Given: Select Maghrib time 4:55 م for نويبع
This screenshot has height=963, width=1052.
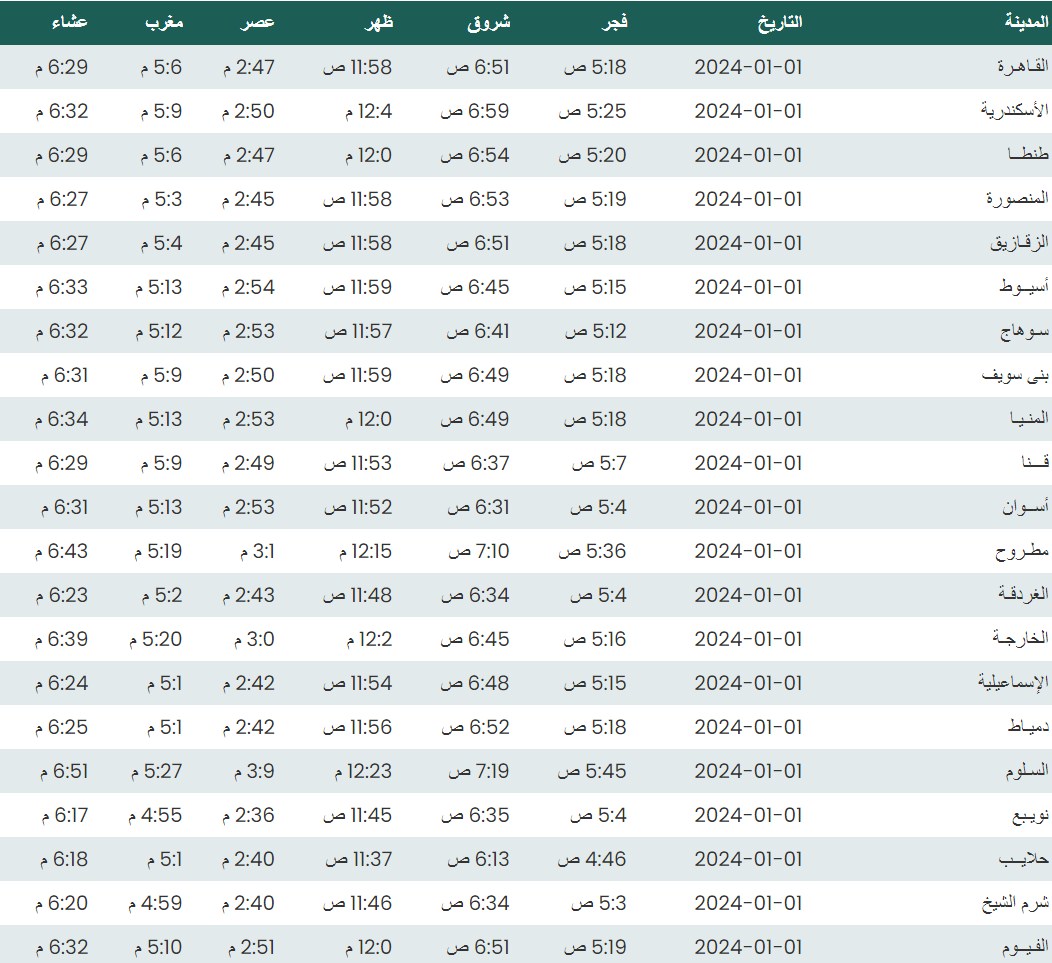Looking at the screenshot, I should (x=155, y=815).
